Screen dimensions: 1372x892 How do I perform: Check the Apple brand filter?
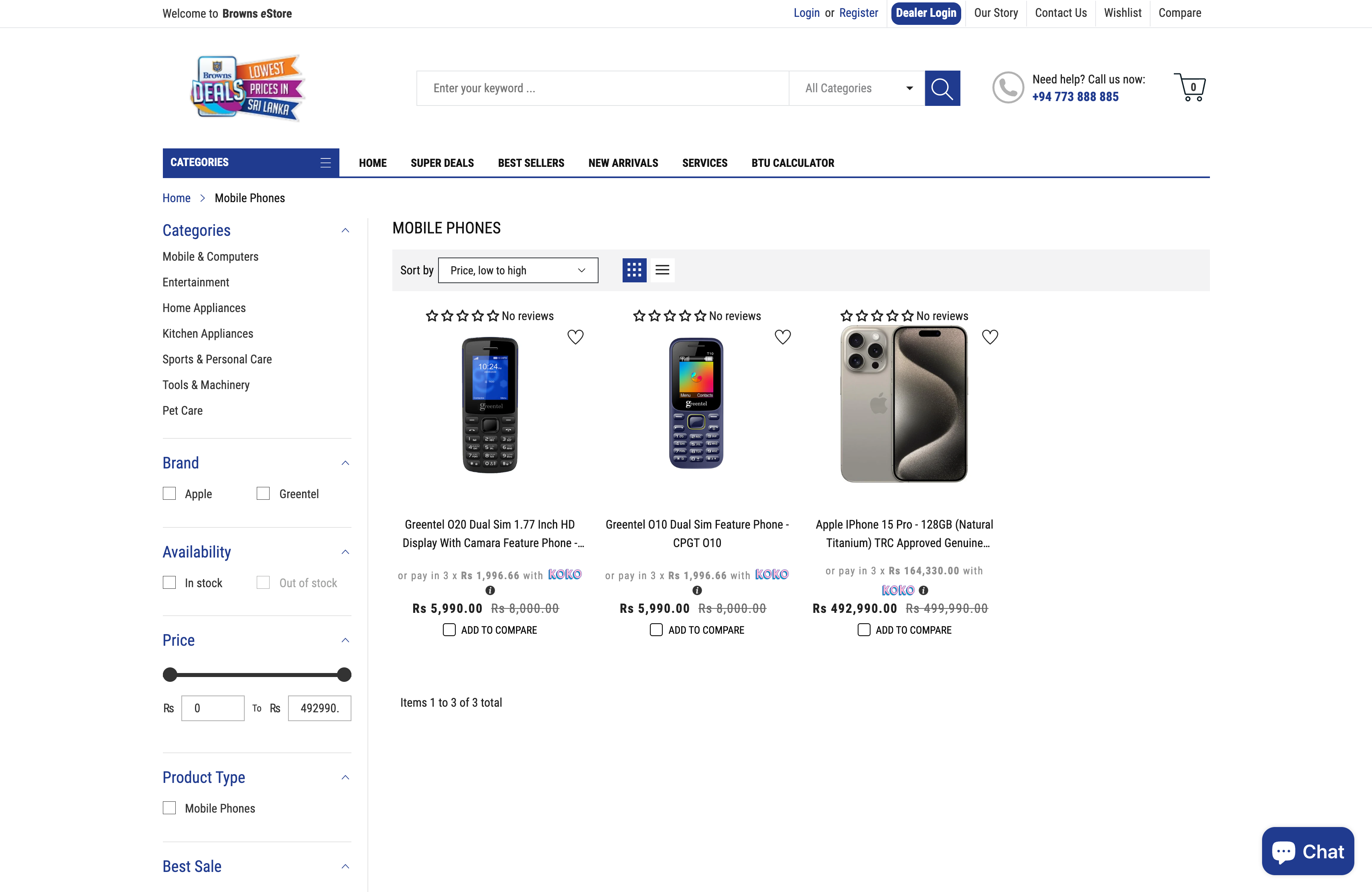coord(169,493)
